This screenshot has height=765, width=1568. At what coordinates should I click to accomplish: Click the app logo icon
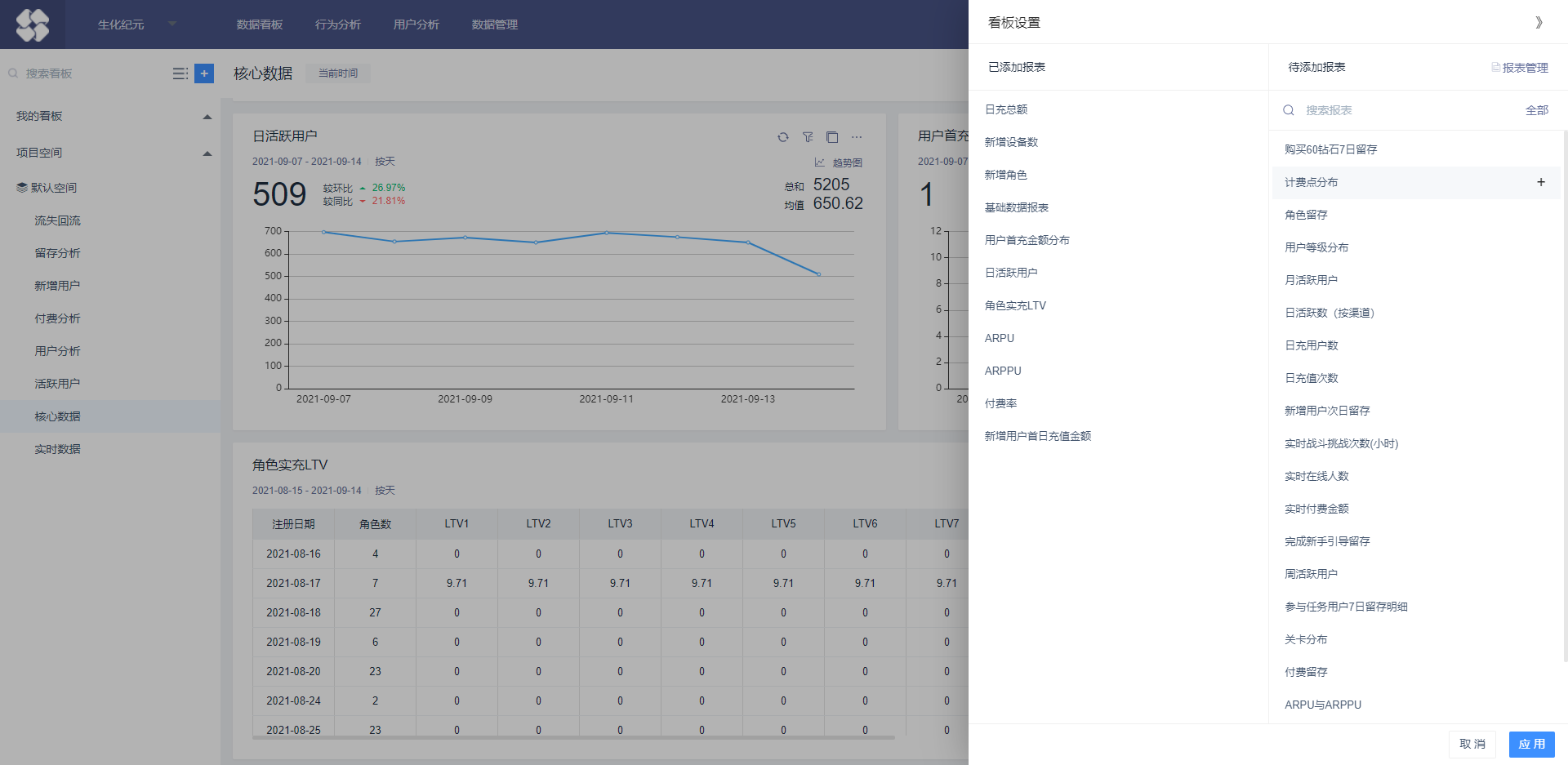click(33, 24)
